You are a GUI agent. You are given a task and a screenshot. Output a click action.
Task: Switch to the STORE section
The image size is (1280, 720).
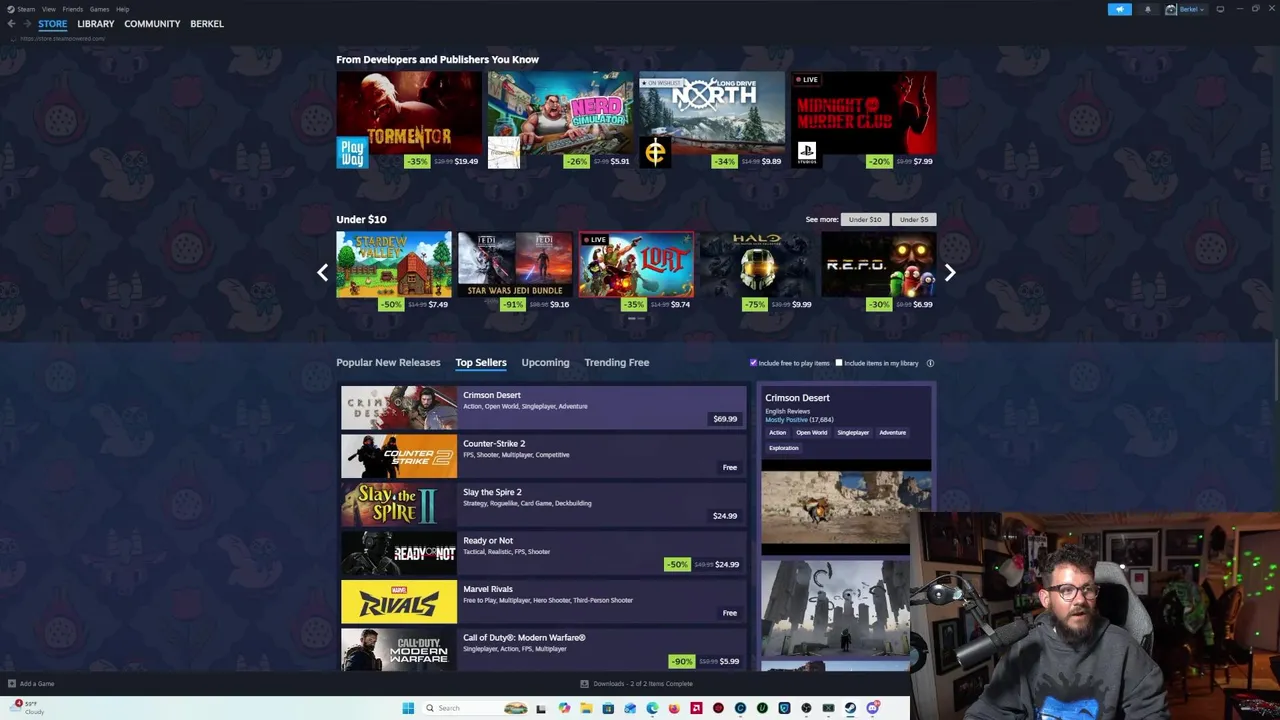tap(53, 24)
